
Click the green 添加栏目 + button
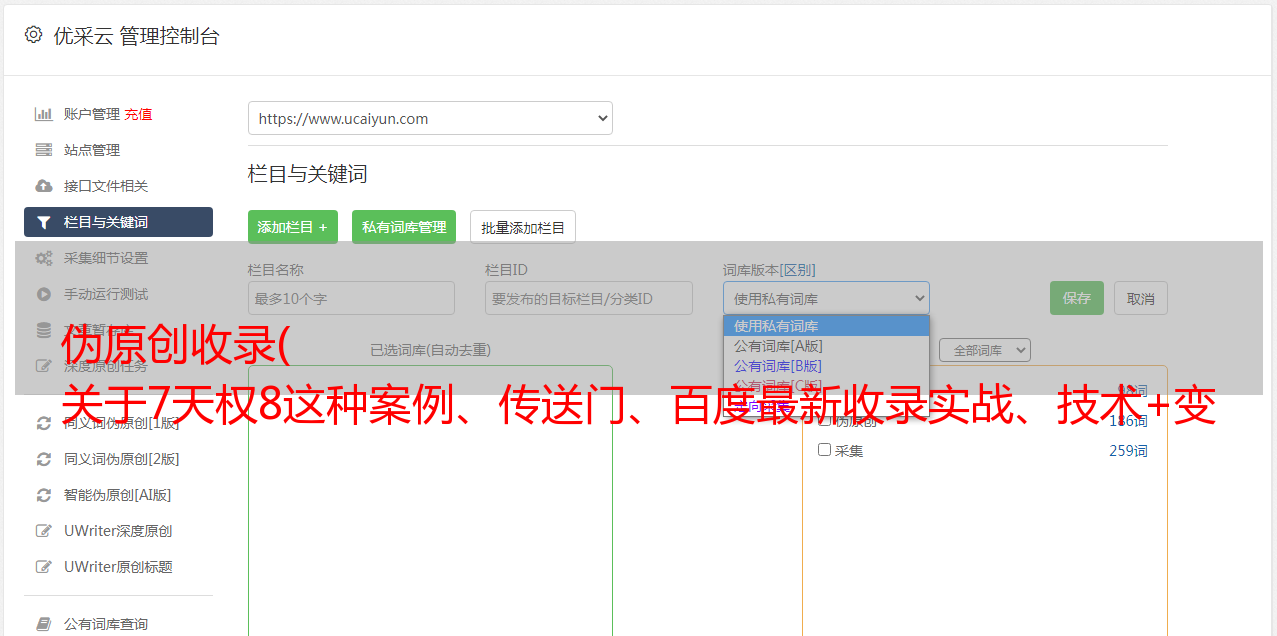click(x=293, y=227)
